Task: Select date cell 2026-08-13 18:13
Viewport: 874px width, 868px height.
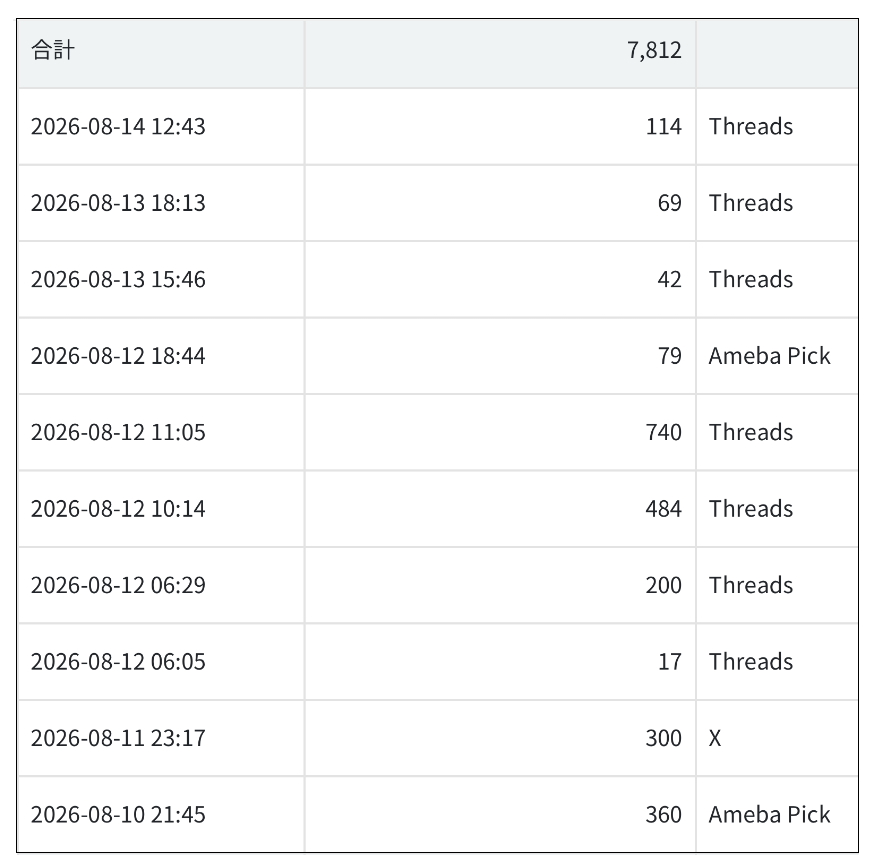Action: (x=161, y=203)
